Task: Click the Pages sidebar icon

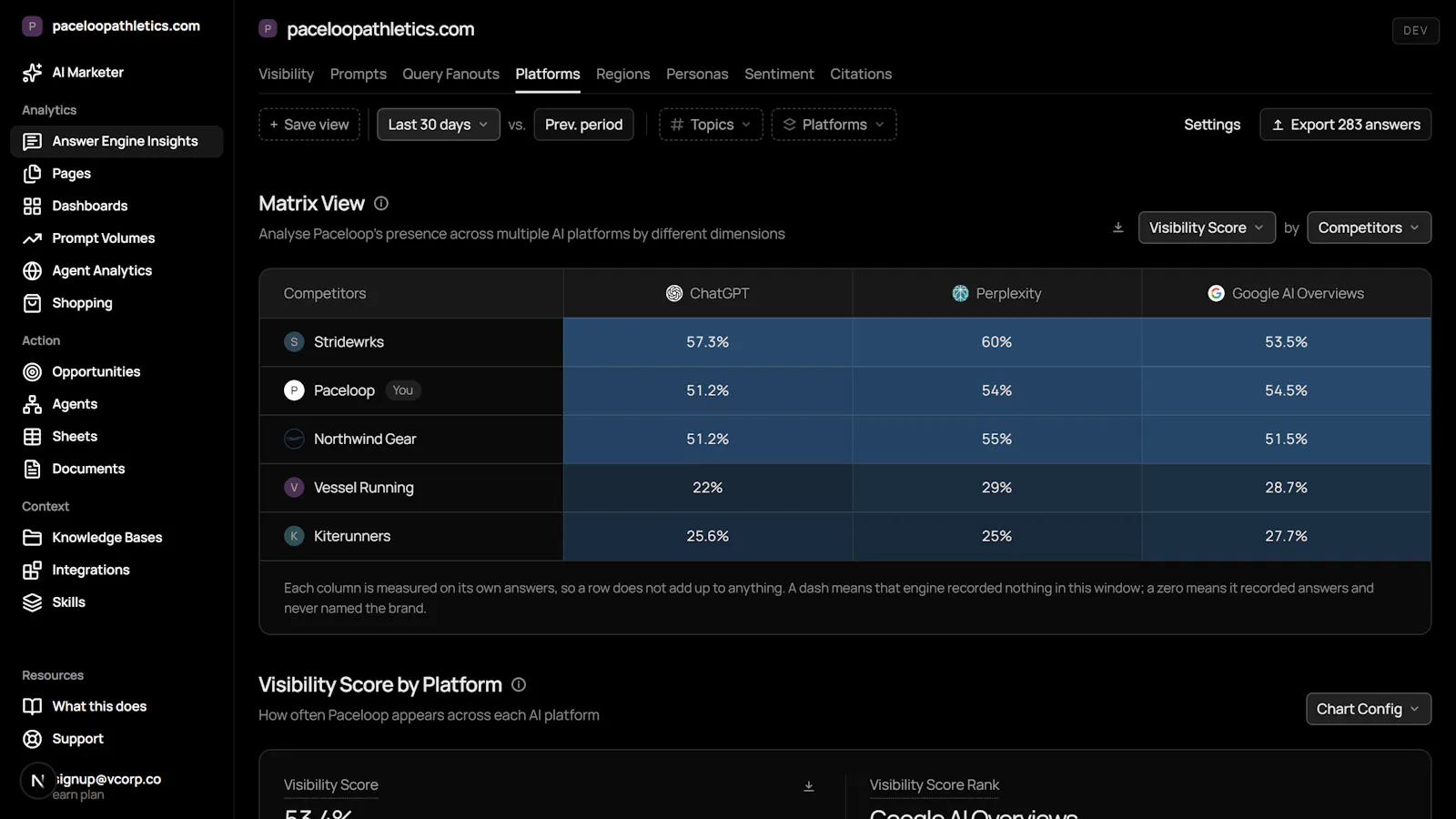Action: pyautogui.click(x=33, y=174)
